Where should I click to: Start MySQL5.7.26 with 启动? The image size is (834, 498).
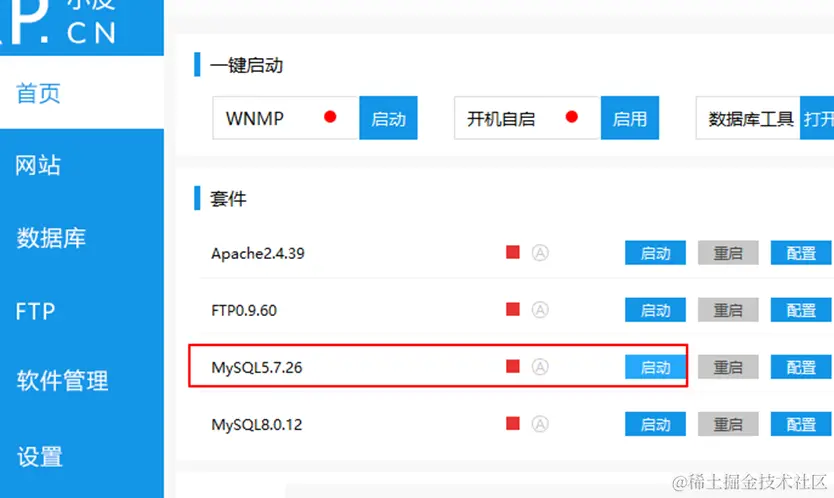coord(655,367)
